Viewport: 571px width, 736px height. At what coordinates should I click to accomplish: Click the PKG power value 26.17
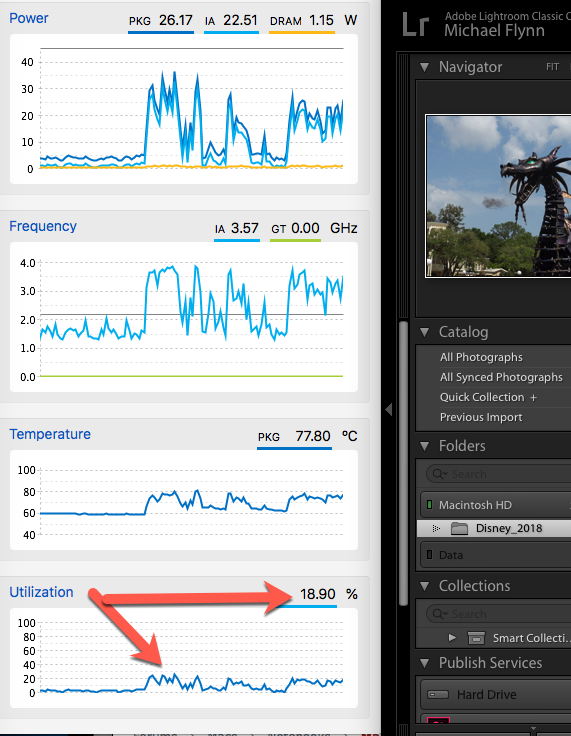(176, 21)
